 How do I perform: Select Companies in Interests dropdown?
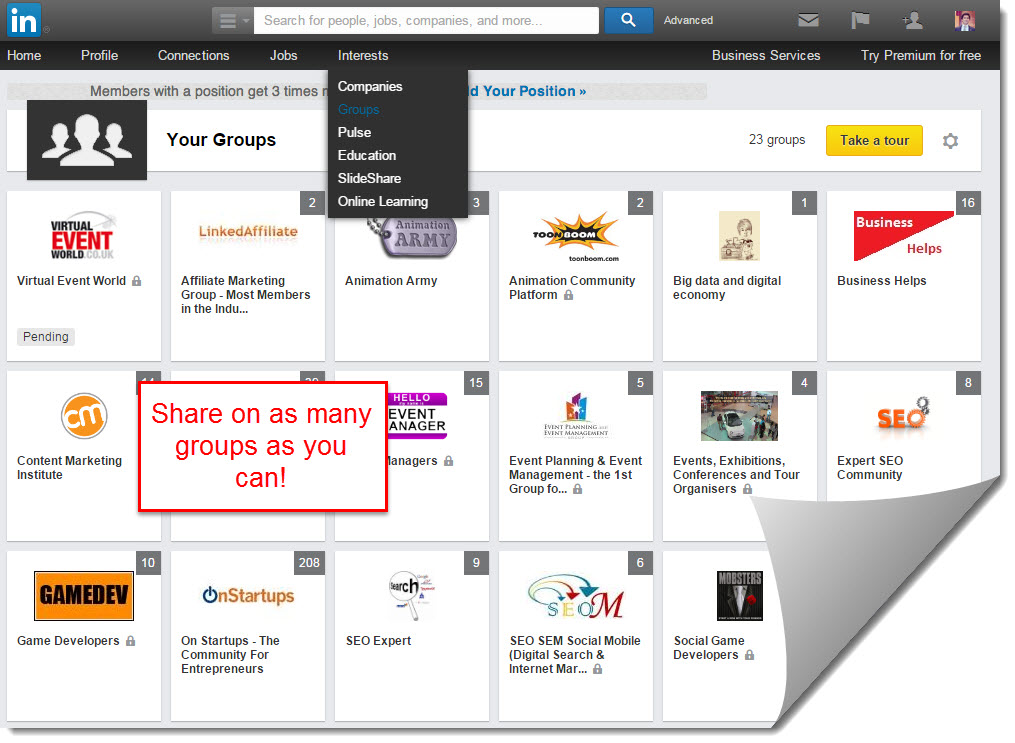point(370,86)
